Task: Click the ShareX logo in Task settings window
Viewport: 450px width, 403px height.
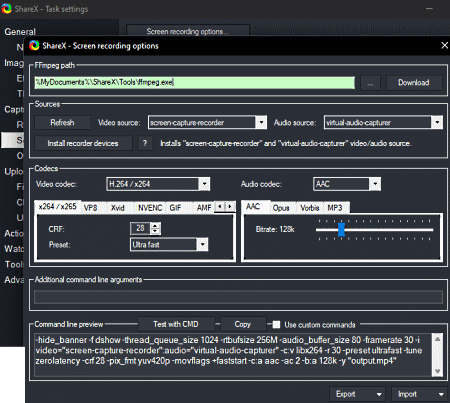Action: tap(6, 9)
